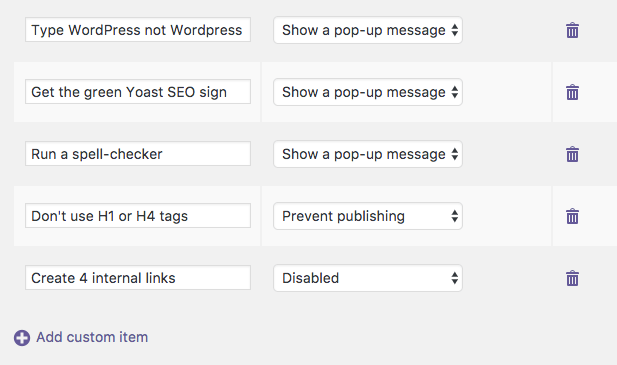The height and width of the screenshot is (365, 617).
Task: Click up-down arrows on 'Prevent publishing' select
Action: point(454,216)
